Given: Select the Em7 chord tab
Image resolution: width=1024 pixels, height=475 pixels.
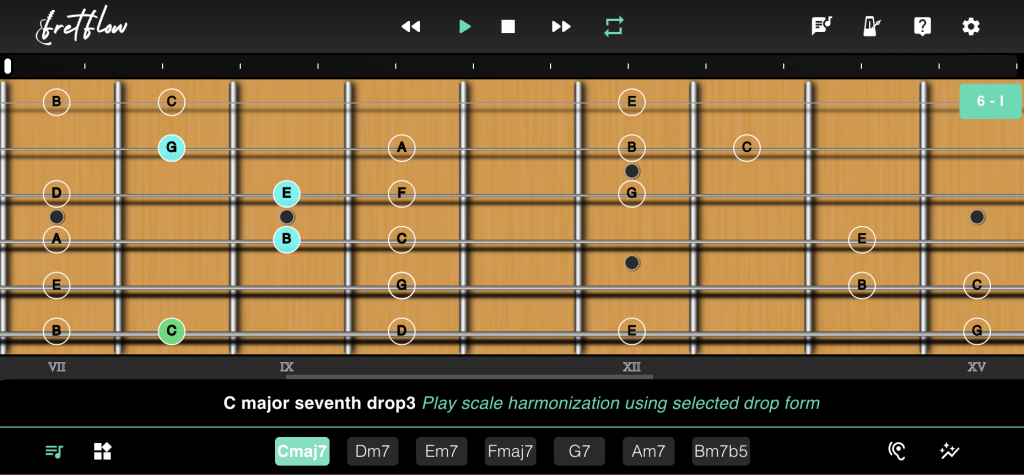Looking at the screenshot, I should 441,451.
